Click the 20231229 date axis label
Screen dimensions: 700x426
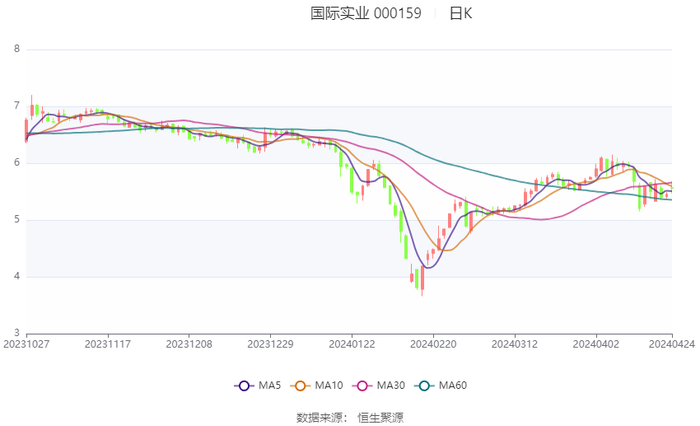[x=270, y=343]
